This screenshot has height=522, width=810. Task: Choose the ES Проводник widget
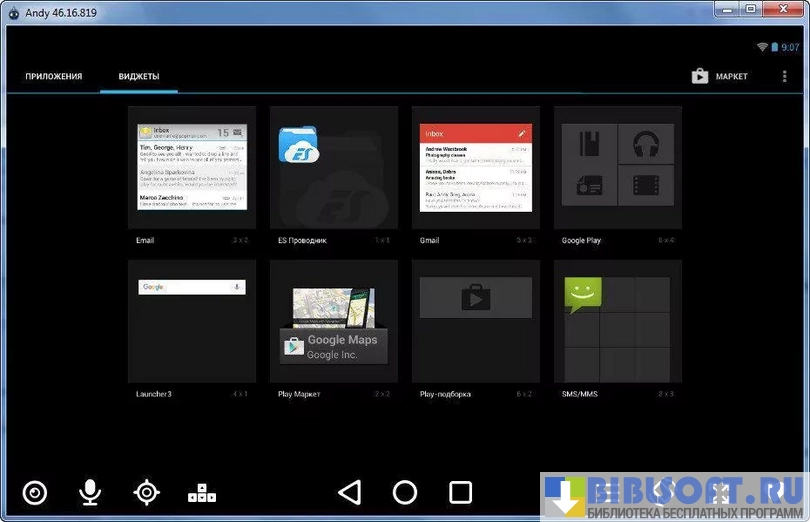pyautogui.click(x=334, y=167)
